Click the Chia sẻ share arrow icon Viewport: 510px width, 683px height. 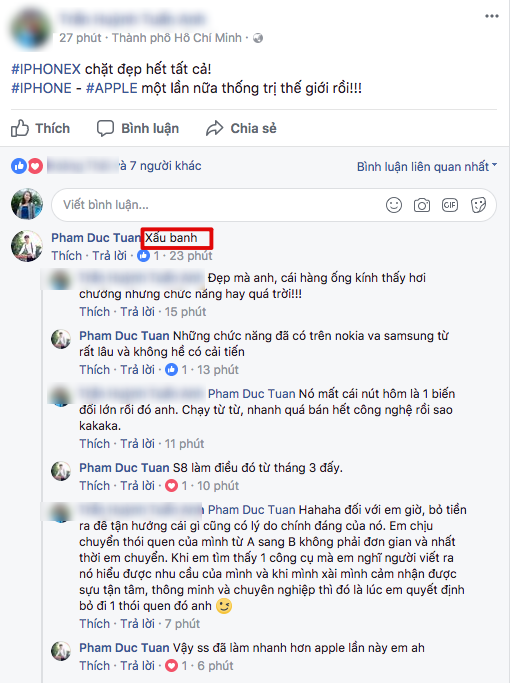click(x=214, y=128)
